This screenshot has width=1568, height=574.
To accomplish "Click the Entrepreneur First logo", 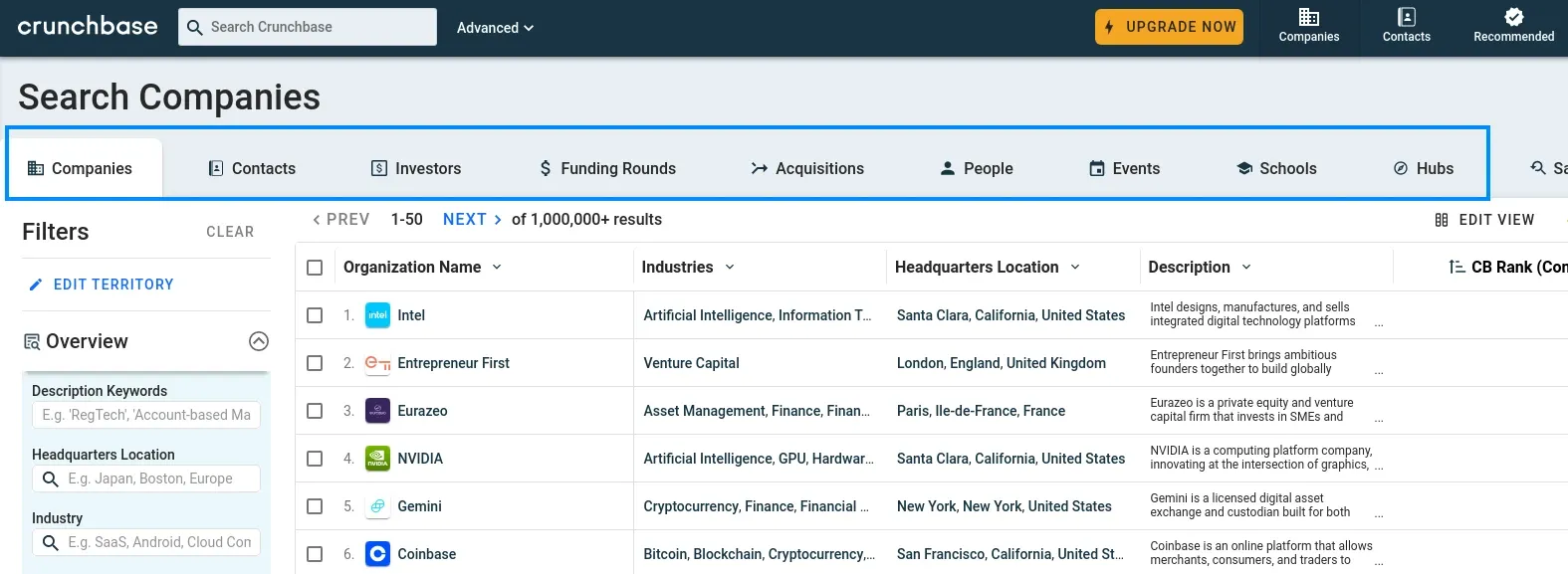I will pos(378,363).
